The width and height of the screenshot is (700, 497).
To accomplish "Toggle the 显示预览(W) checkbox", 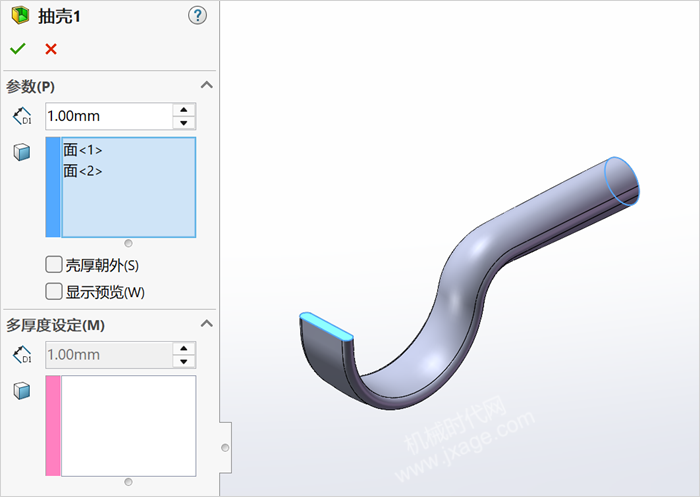I will [x=54, y=292].
